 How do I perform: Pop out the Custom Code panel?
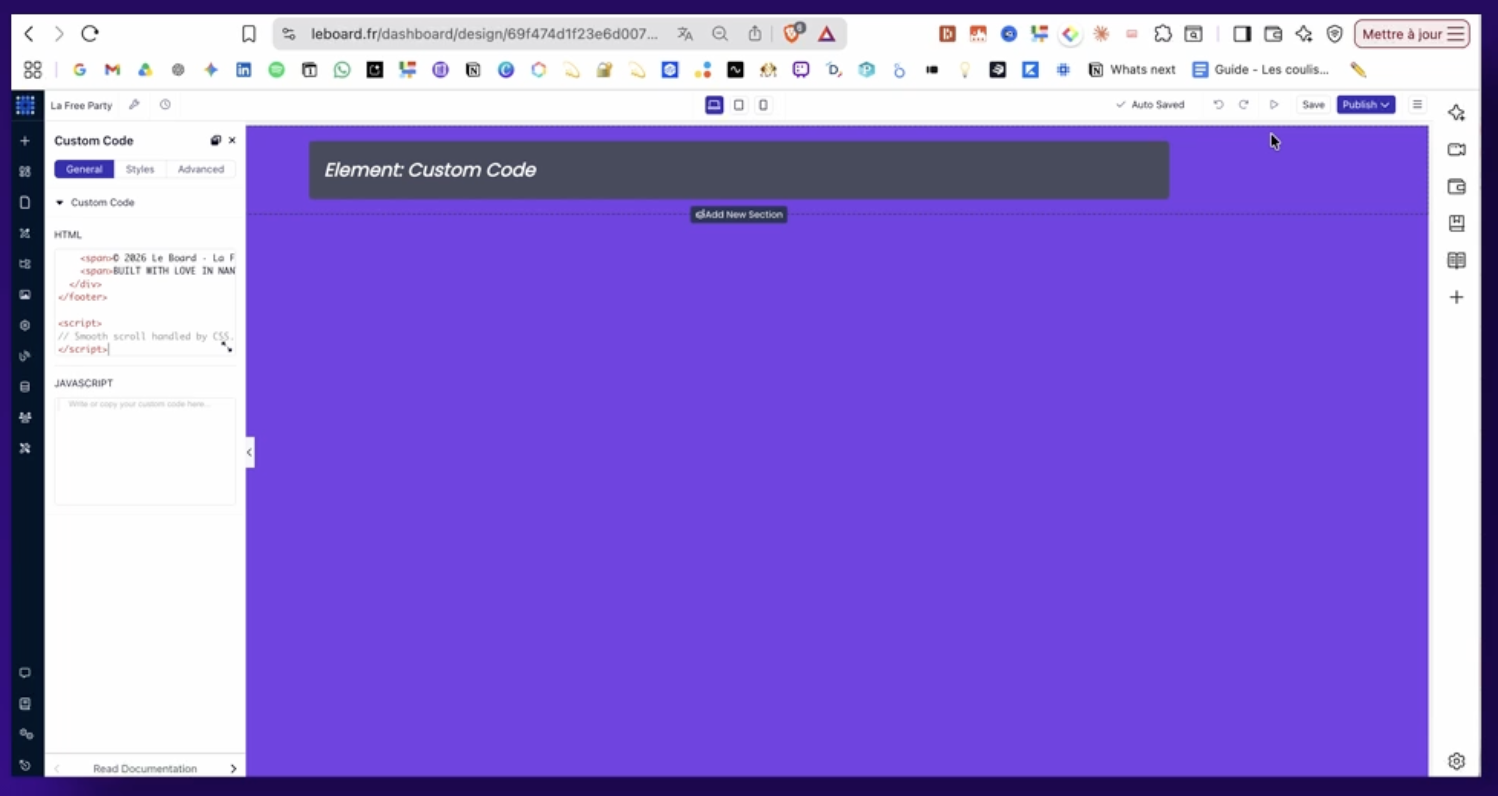click(215, 141)
